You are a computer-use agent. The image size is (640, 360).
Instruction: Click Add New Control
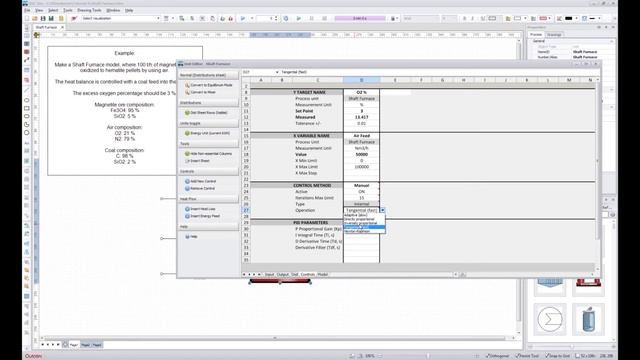(x=200, y=181)
